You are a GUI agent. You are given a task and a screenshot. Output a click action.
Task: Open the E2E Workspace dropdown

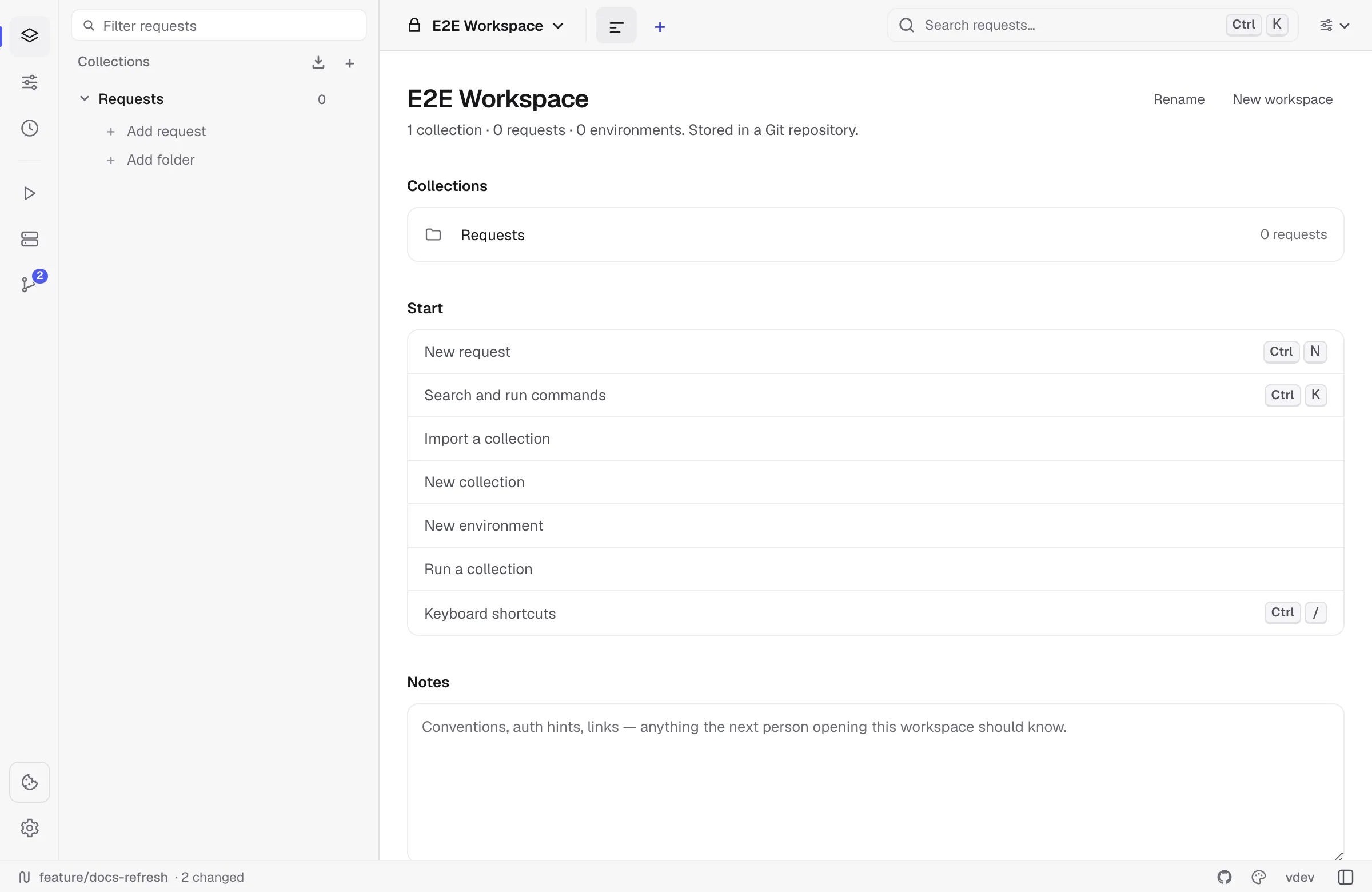[x=486, y=26]
